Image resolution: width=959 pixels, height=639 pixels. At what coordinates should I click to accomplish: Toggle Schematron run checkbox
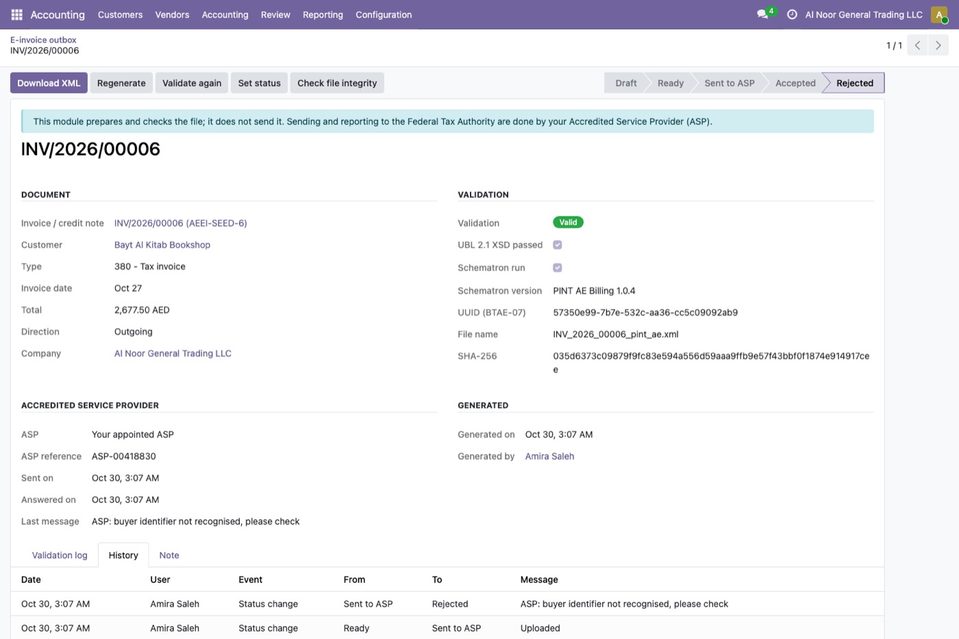pyautogui.click(x=557, y=267)
